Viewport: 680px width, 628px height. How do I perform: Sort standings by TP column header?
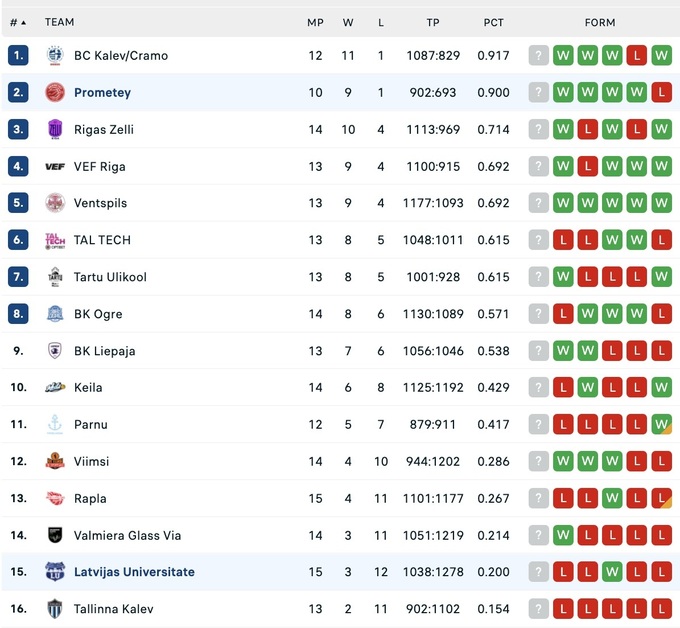pyautogui.click(x=433, y=22)
